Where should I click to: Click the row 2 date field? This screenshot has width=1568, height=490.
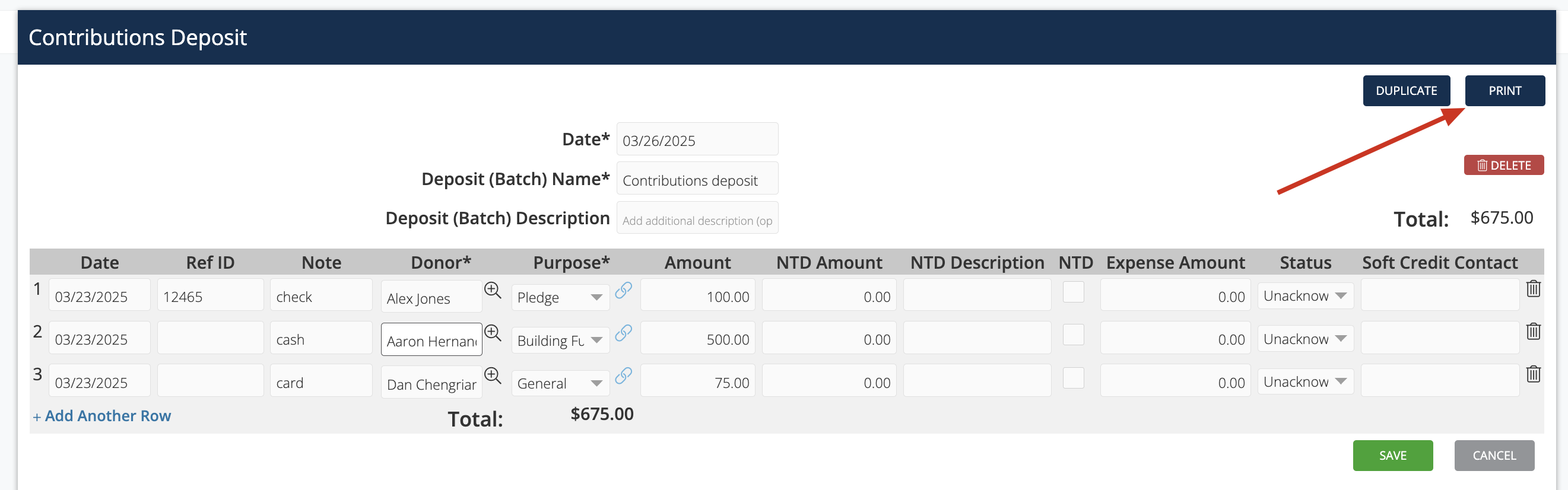(99, 338)
